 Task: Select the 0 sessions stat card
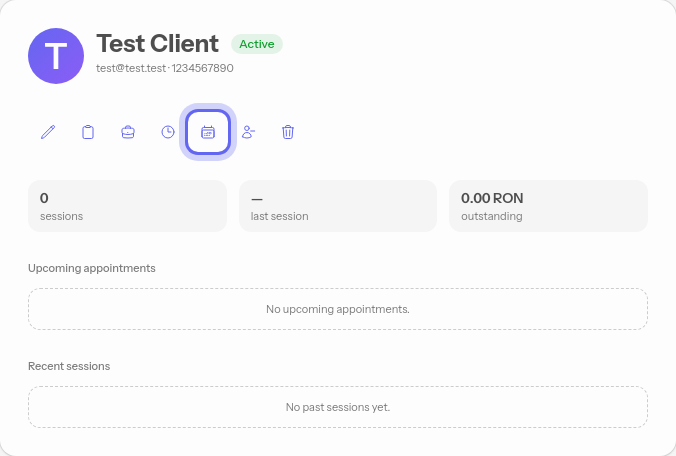[x=128, y=206]
